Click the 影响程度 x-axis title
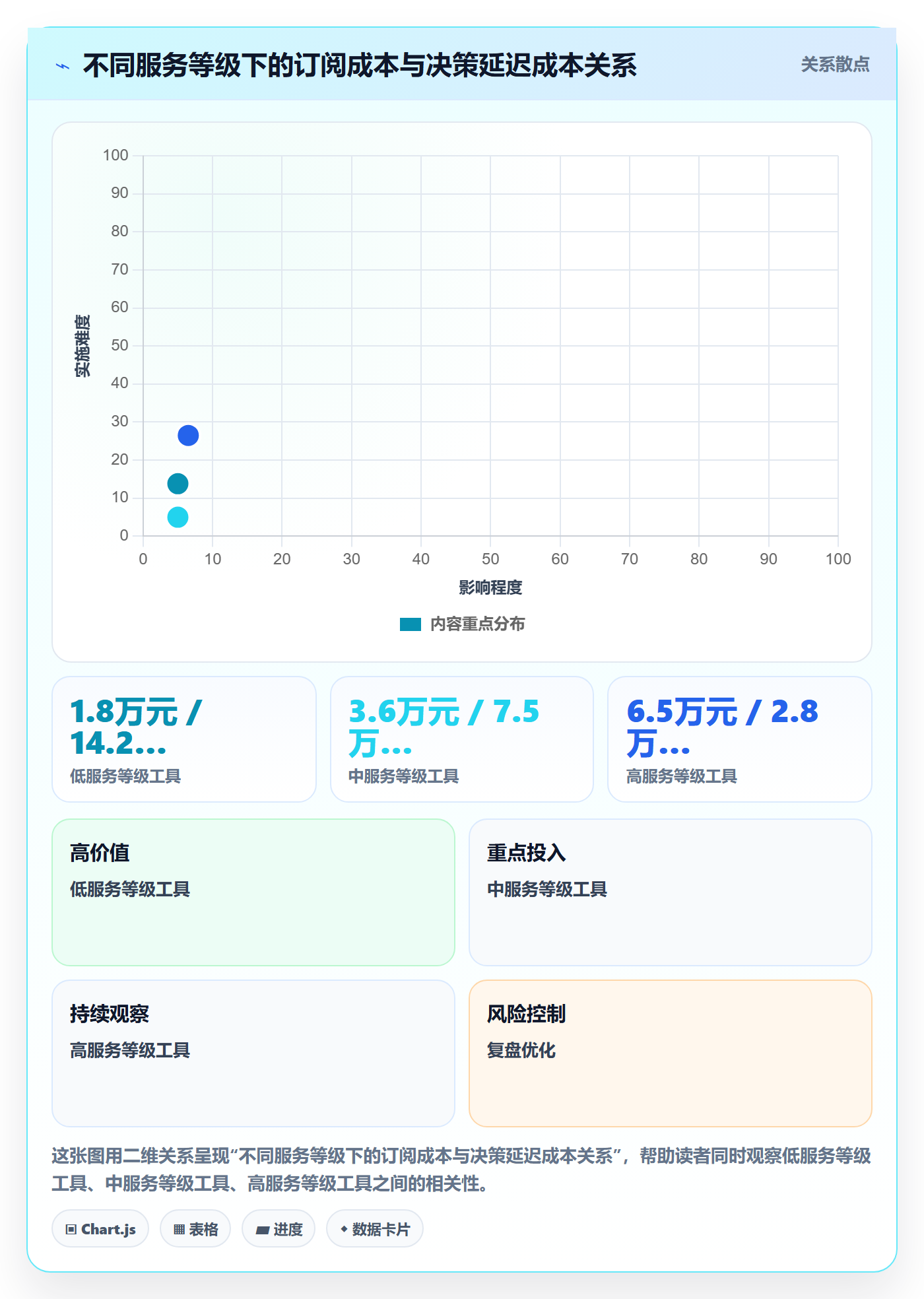 pos(490,587)
